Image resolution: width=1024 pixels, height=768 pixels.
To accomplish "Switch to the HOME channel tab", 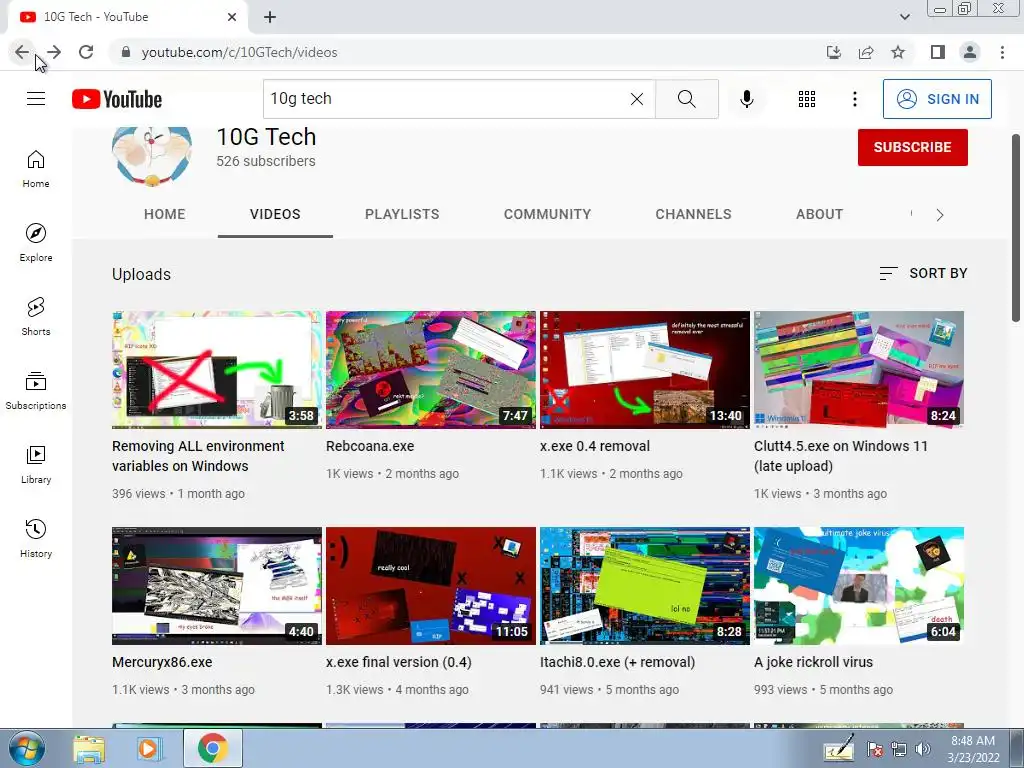I will coord(165,214).
